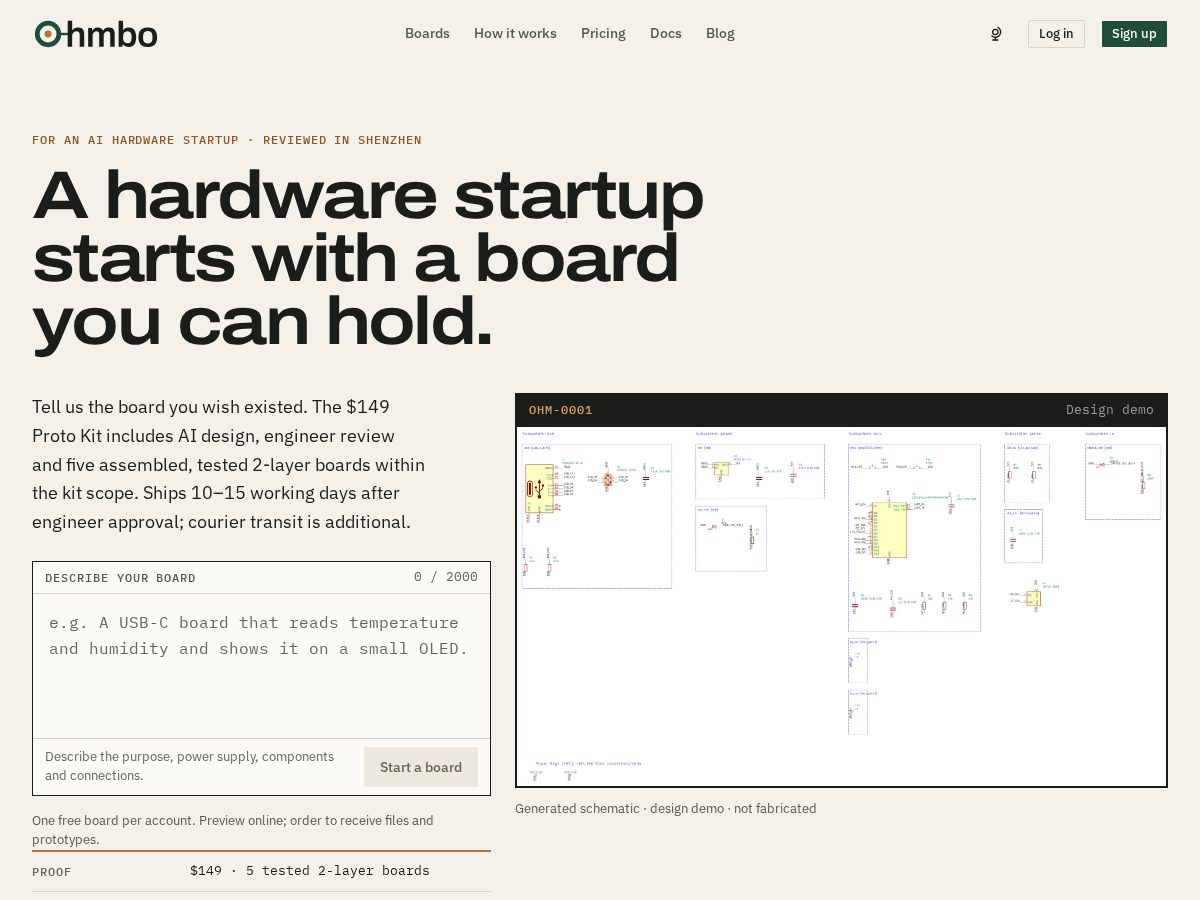Click the large yellow MCU chip in schematic

889,529
